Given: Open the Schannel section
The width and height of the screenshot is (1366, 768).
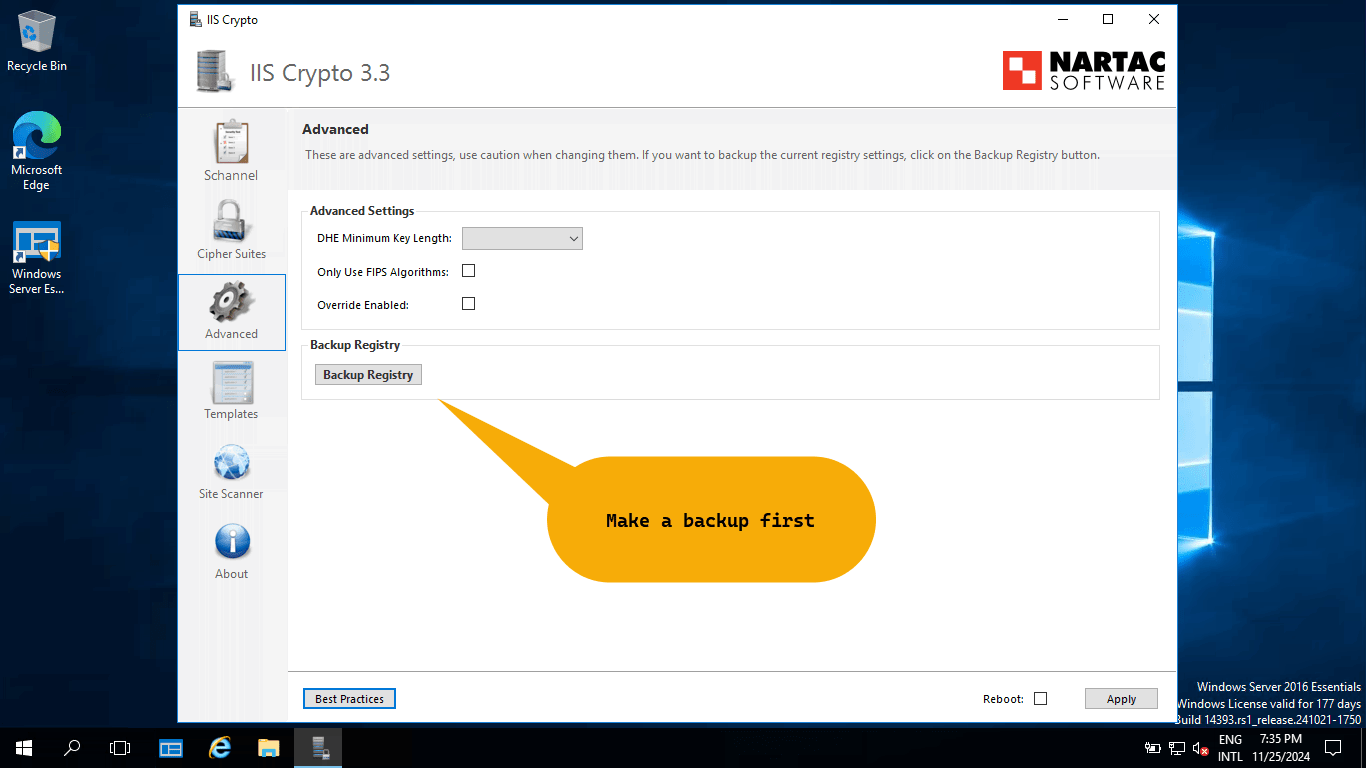Looking at the screenshot, I should [231, 151].
